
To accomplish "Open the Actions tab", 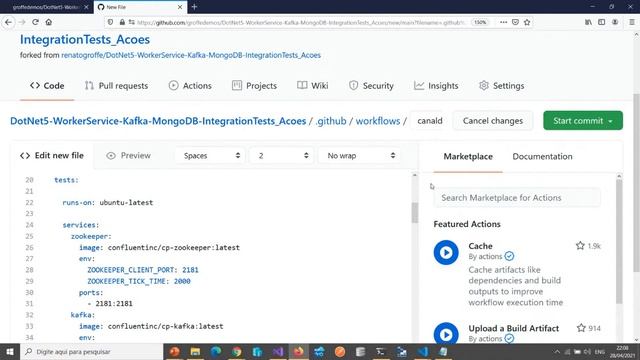I will 190,86.
